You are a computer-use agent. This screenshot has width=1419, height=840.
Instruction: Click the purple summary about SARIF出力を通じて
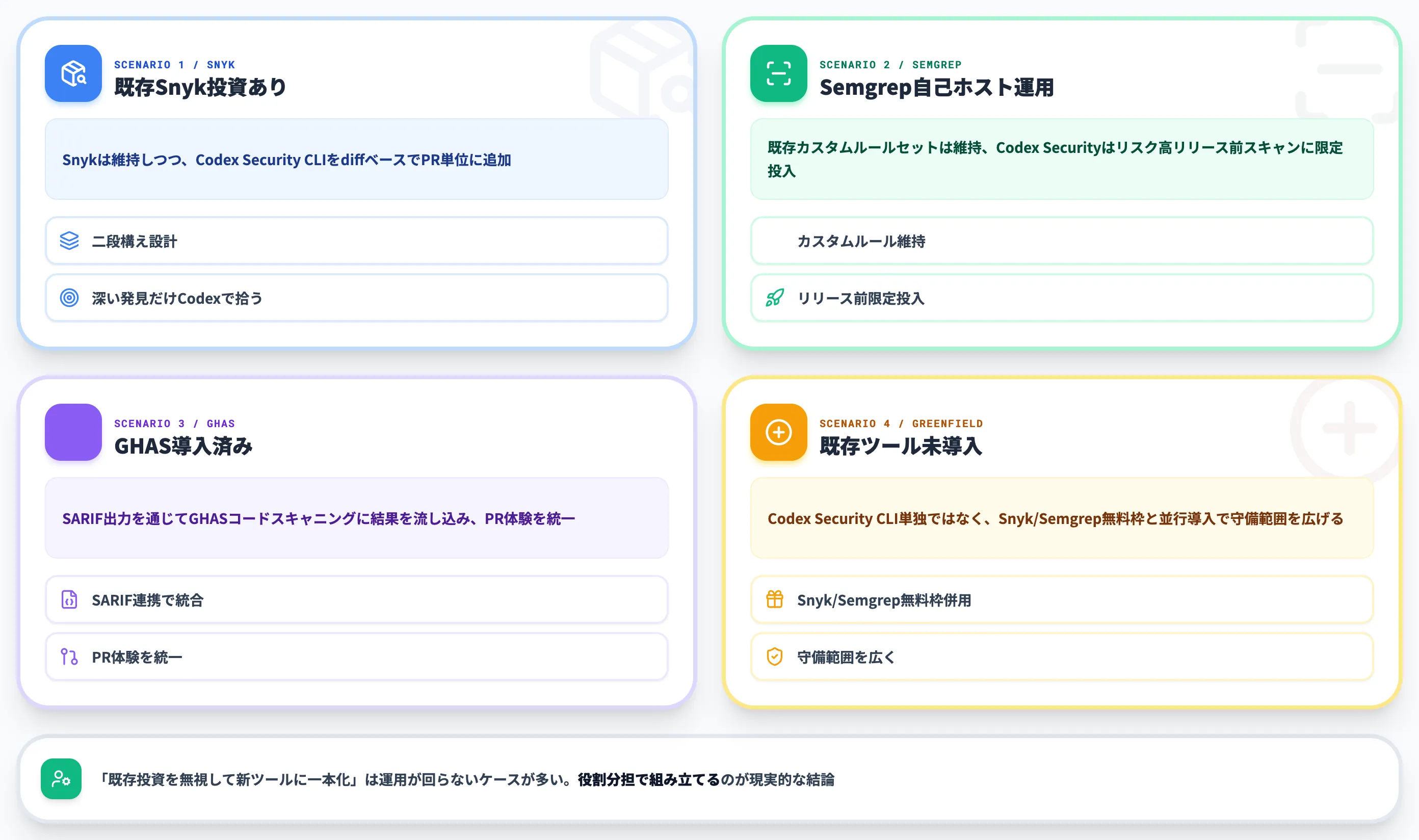tap(357, 518)
